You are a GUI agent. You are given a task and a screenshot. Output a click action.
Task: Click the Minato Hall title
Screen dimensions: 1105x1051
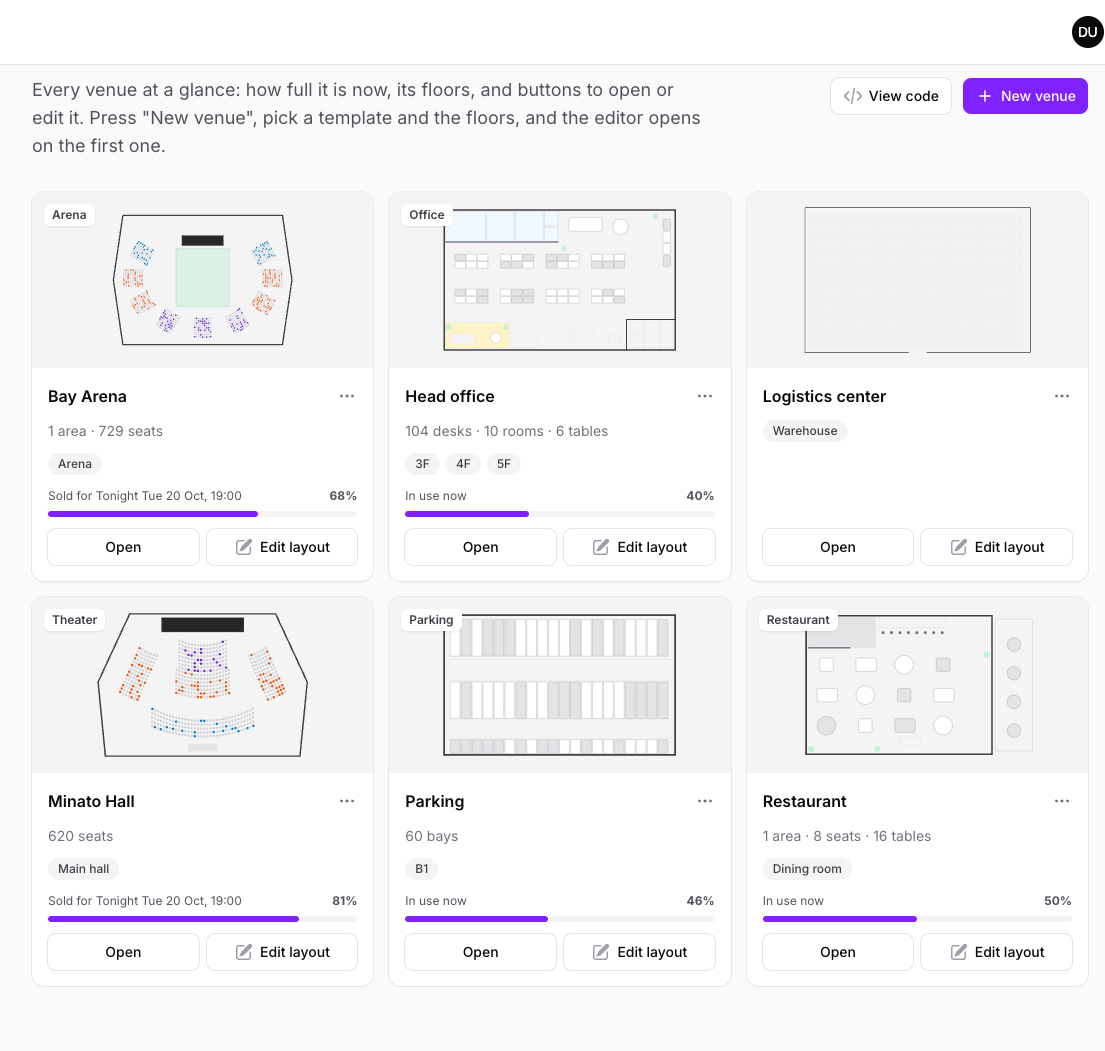point(91,801)
